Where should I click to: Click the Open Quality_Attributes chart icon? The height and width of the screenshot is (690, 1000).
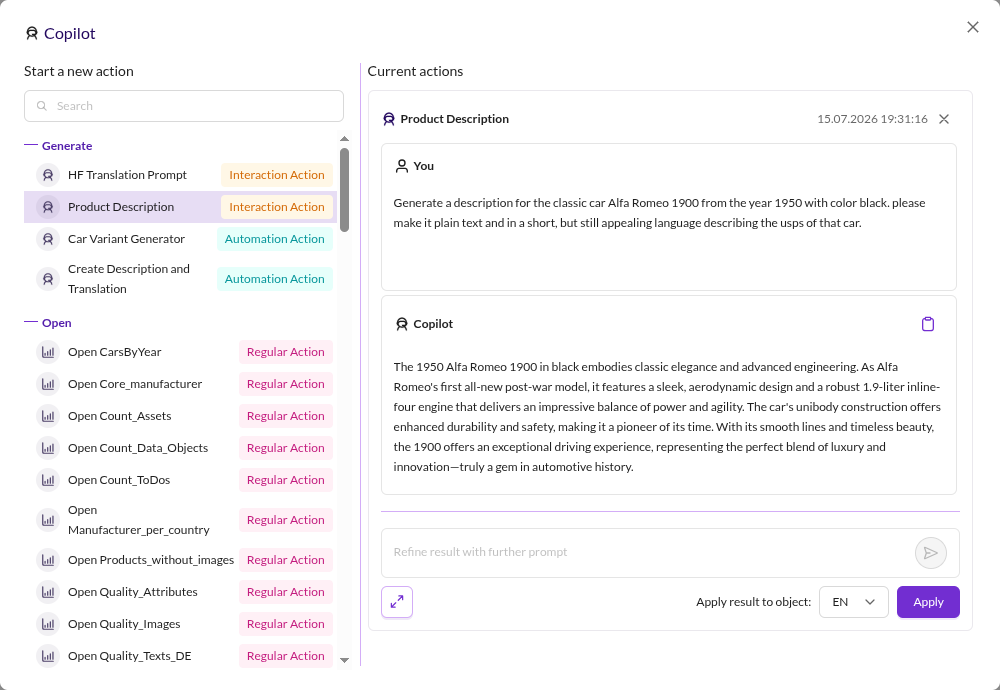tap(48, 592)
